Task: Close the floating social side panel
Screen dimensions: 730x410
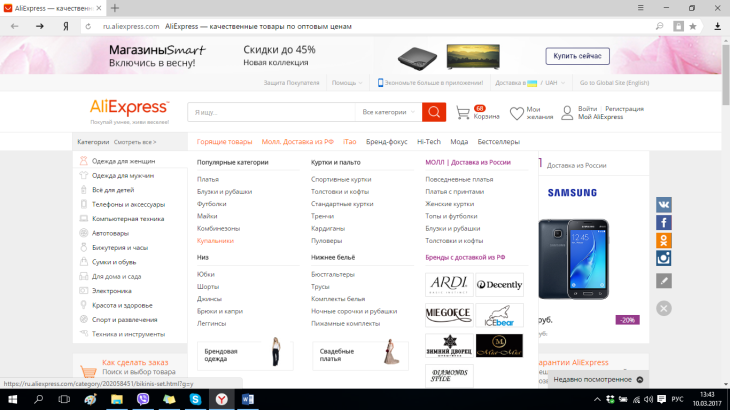Action: 663,308
